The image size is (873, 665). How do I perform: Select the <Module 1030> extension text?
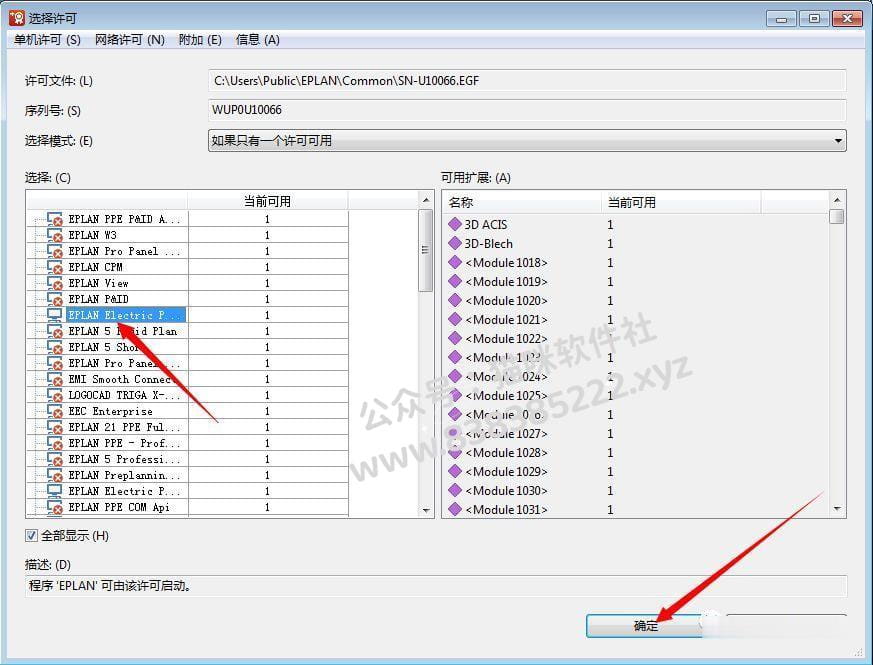(x=506, y=491)
